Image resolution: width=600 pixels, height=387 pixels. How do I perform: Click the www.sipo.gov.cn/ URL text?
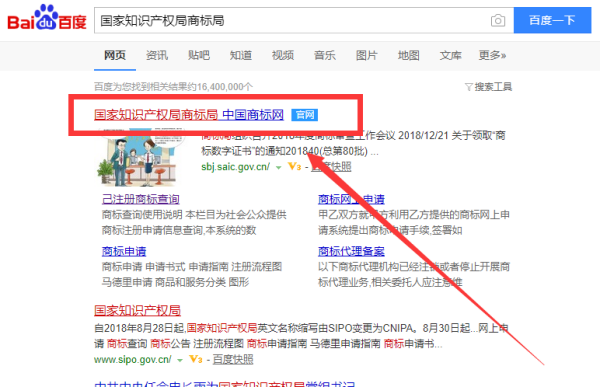133,359
